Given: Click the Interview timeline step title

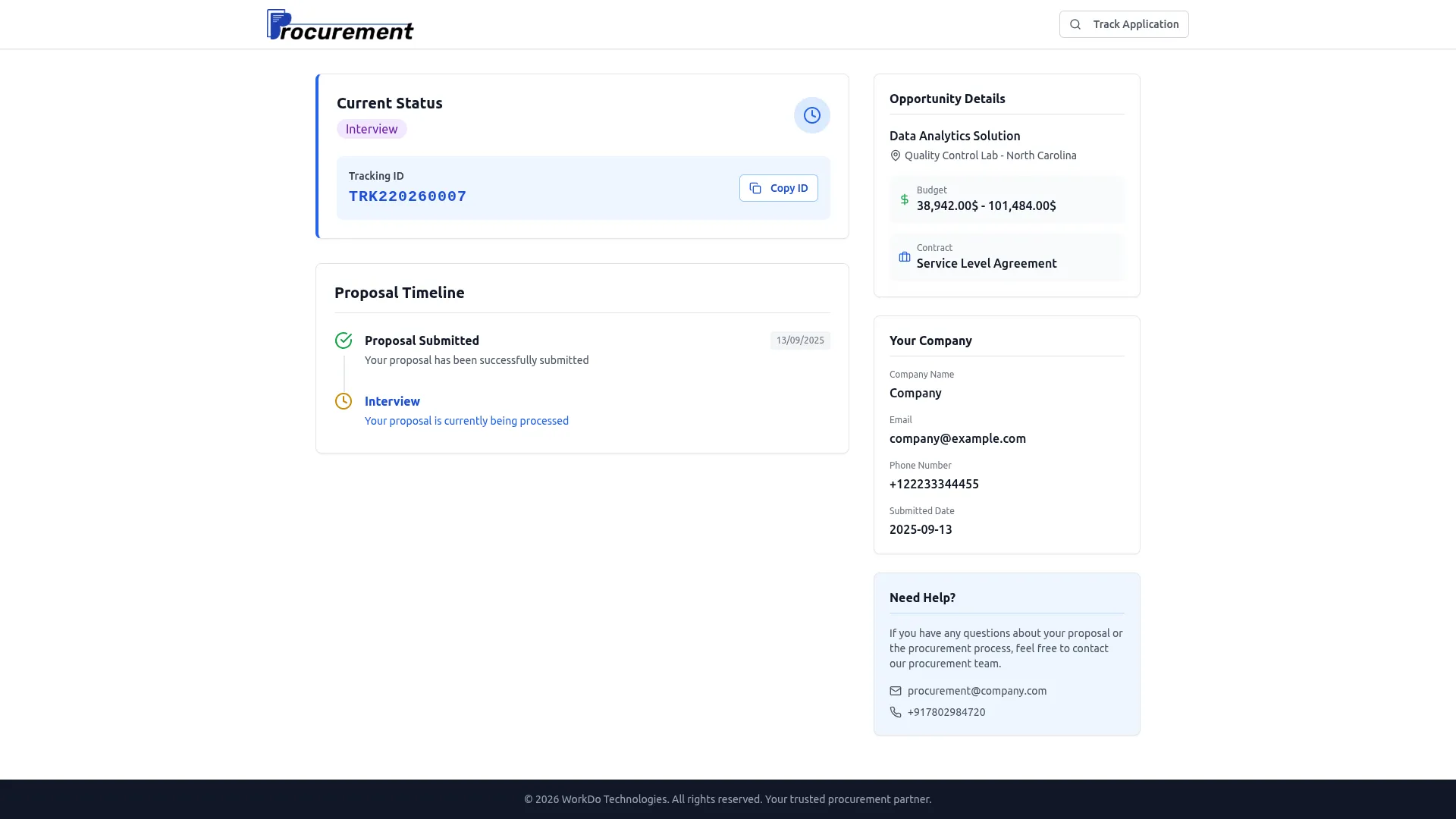Looking at the screenshot, I should click(x=392, y=401).
